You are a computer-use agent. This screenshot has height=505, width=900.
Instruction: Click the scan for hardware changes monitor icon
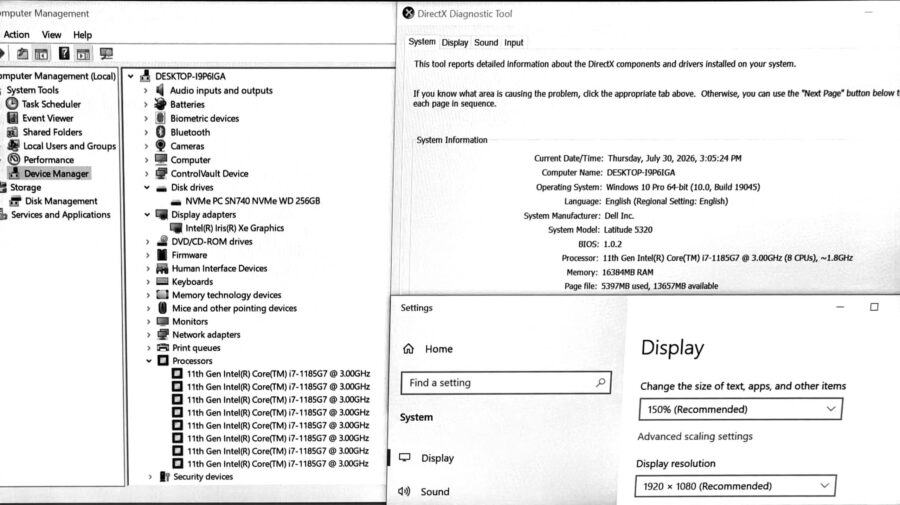106,53
